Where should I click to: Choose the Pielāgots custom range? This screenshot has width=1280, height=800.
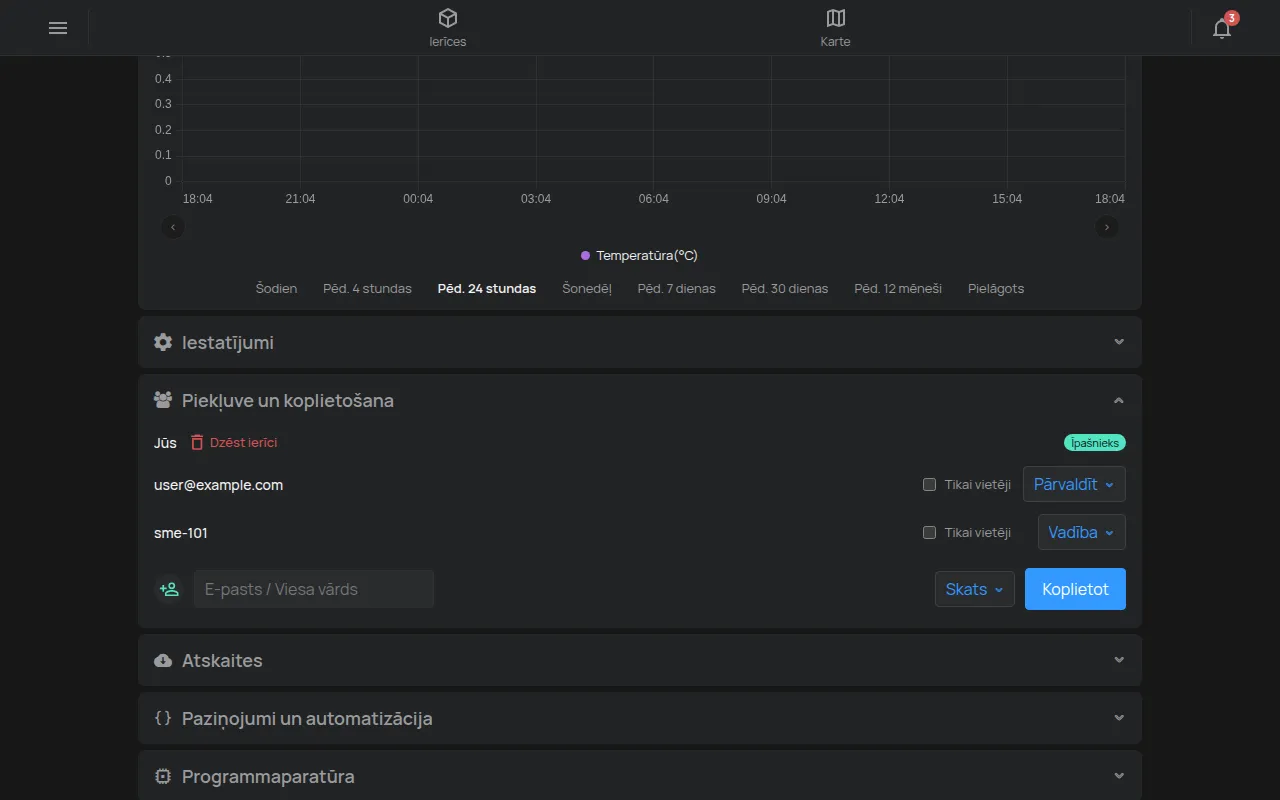tap(996, 289)
